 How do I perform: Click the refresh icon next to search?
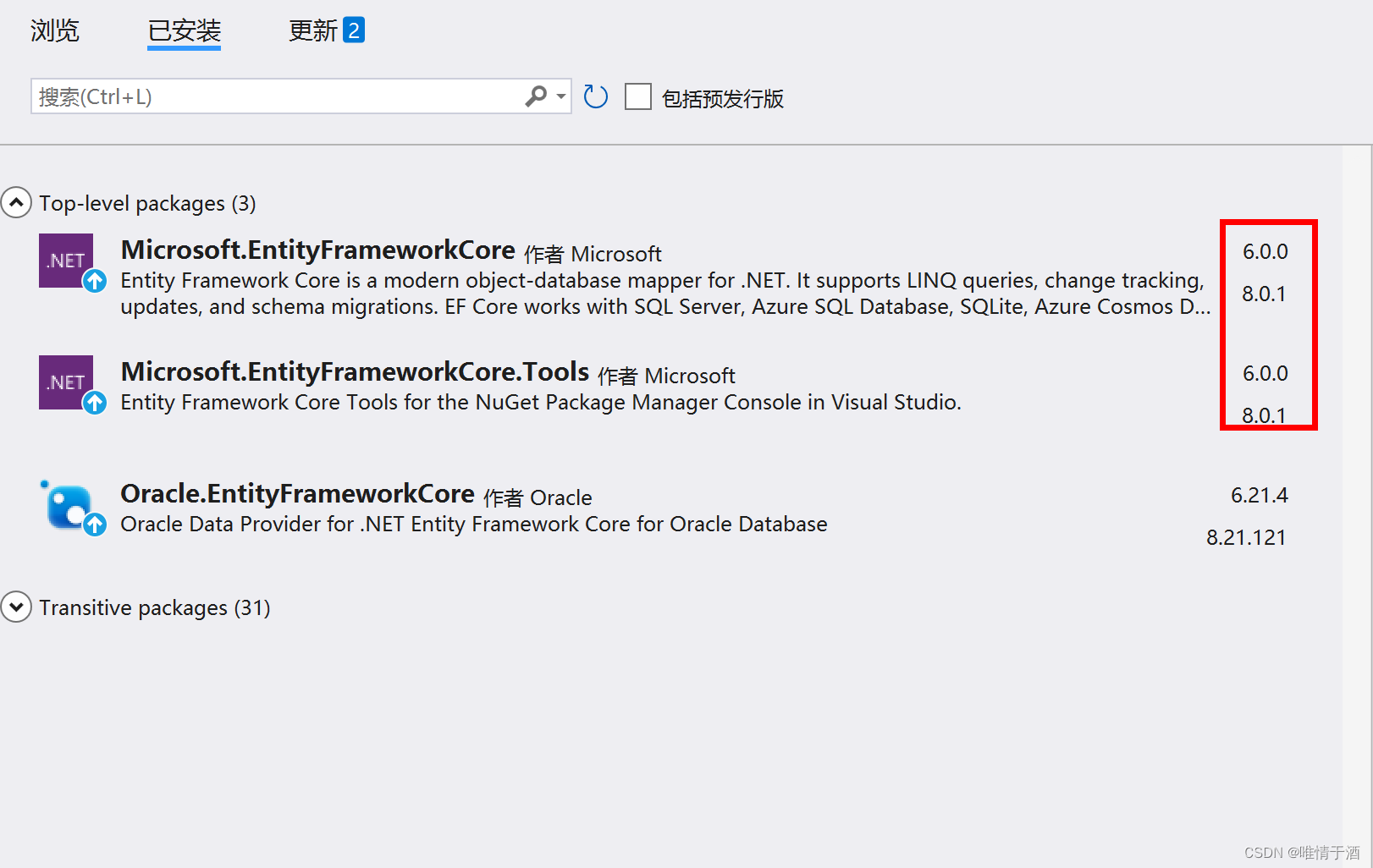[595, 96]
